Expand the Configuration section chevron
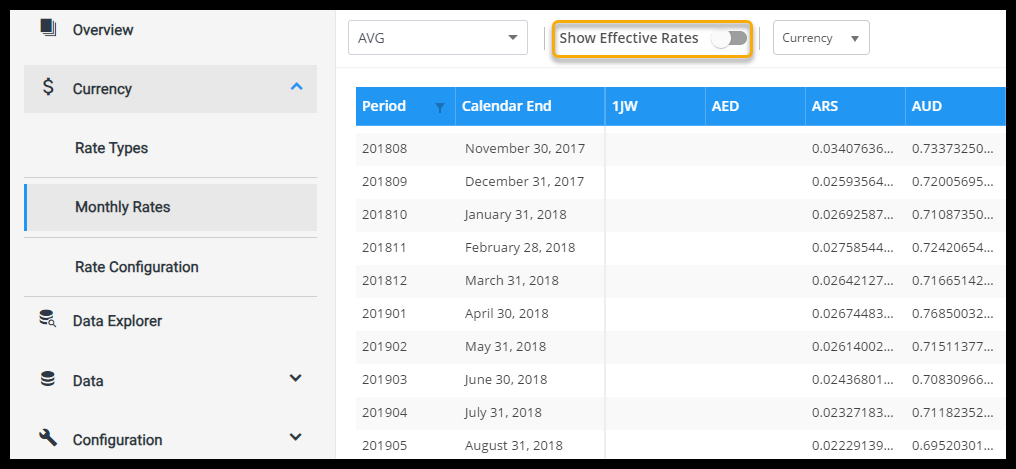 click(295, 437)
